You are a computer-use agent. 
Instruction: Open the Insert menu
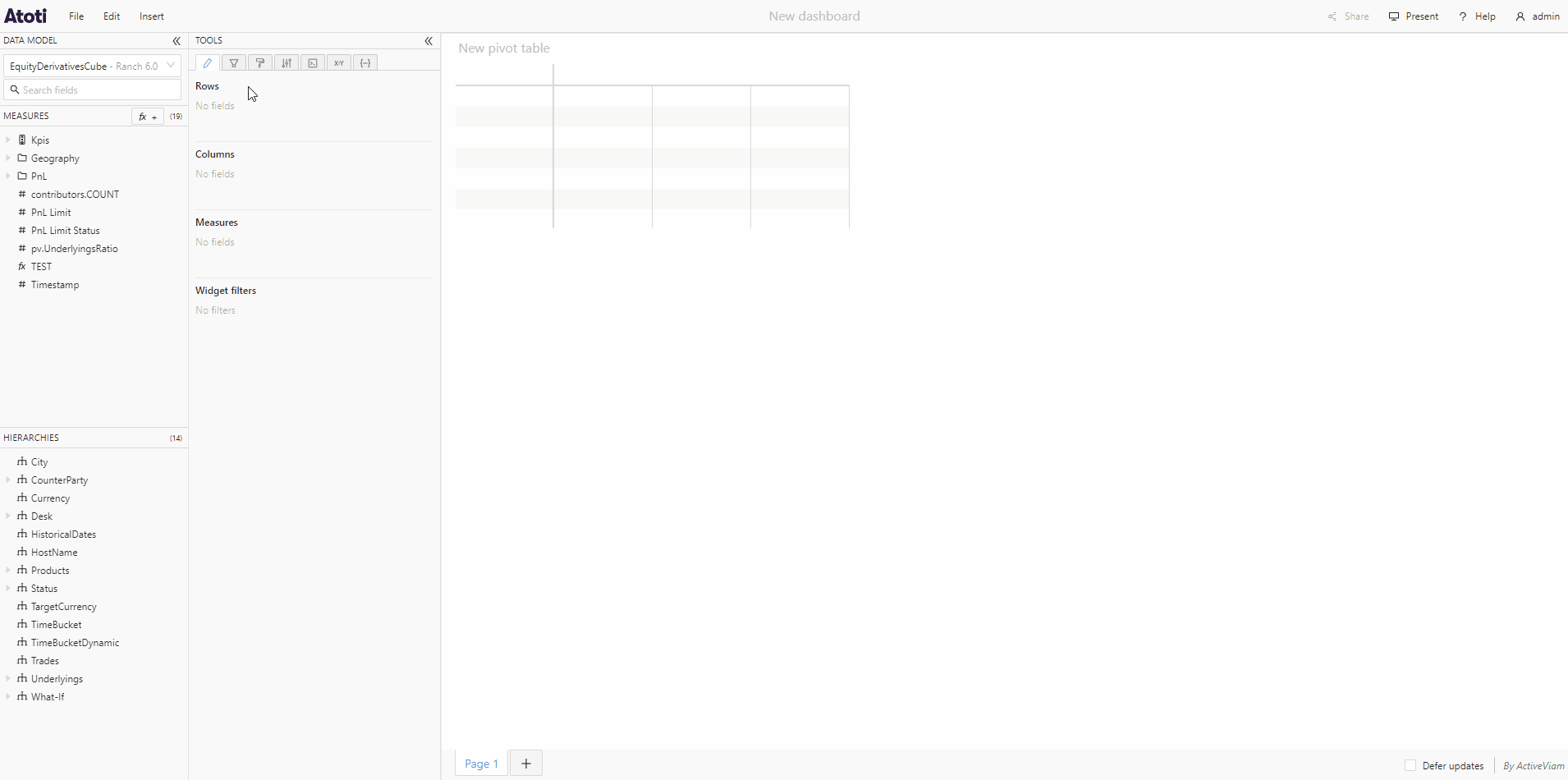point(152,16)
